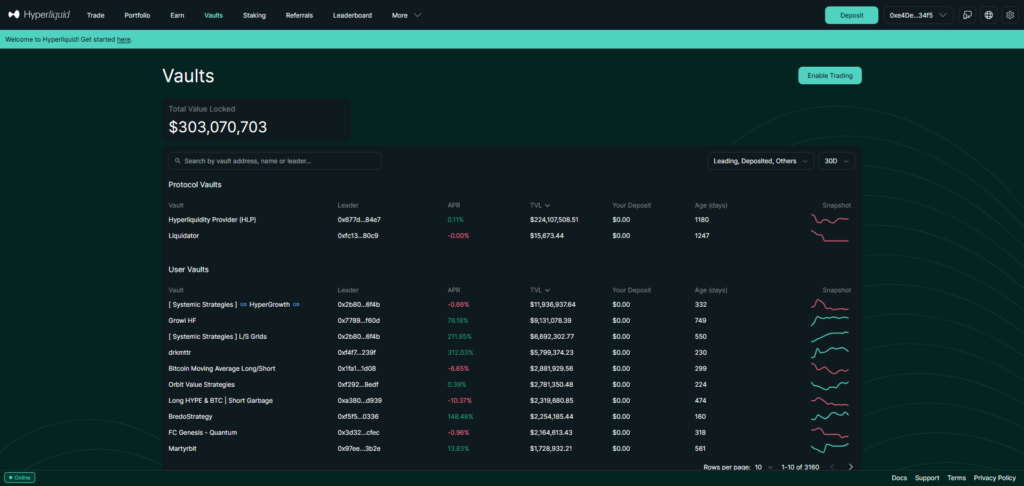The width and height of the screenshot is (1024, 486).
Task: Open the Leading, Deposited, Others filter
Action: click(x=761, y=161)
